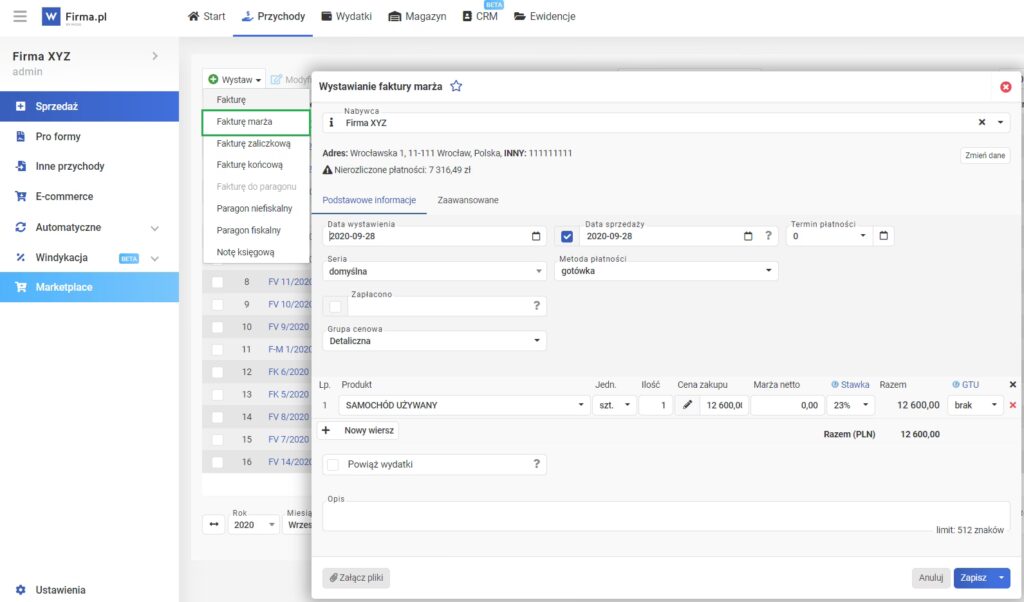Image resolution: width=1024 pixels, height=602 pixels.
Task: Clear the Nabywca field selection
Action: point(982,122)
